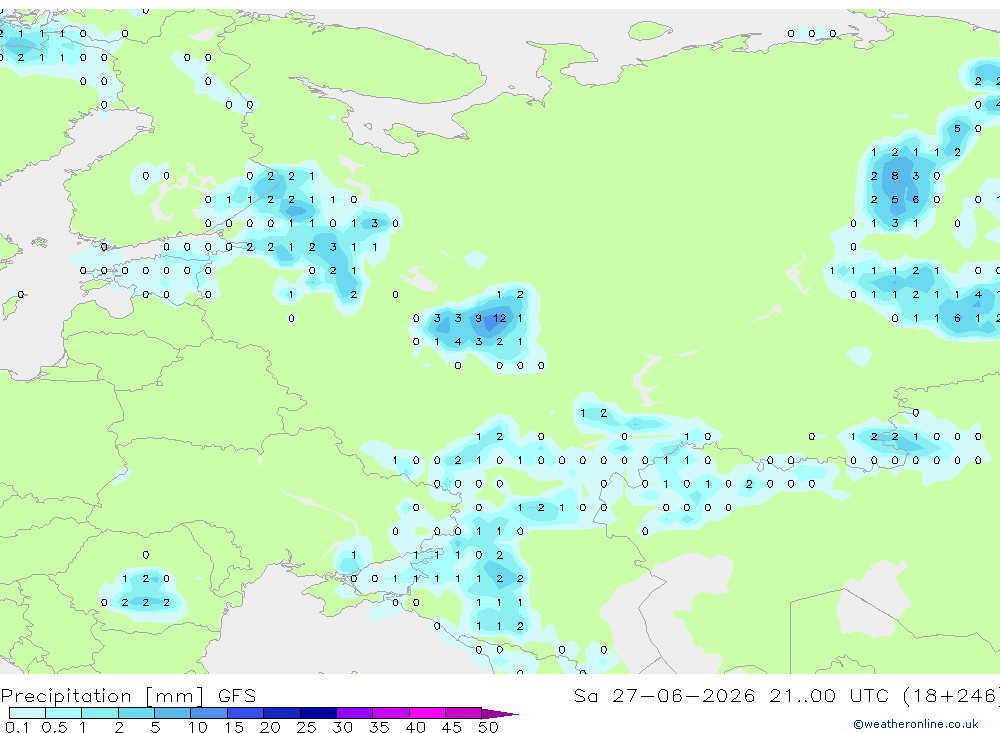1000x733 pixels.
Task: Click the "9" precipitation value on map
Action: tap(478, 318)
